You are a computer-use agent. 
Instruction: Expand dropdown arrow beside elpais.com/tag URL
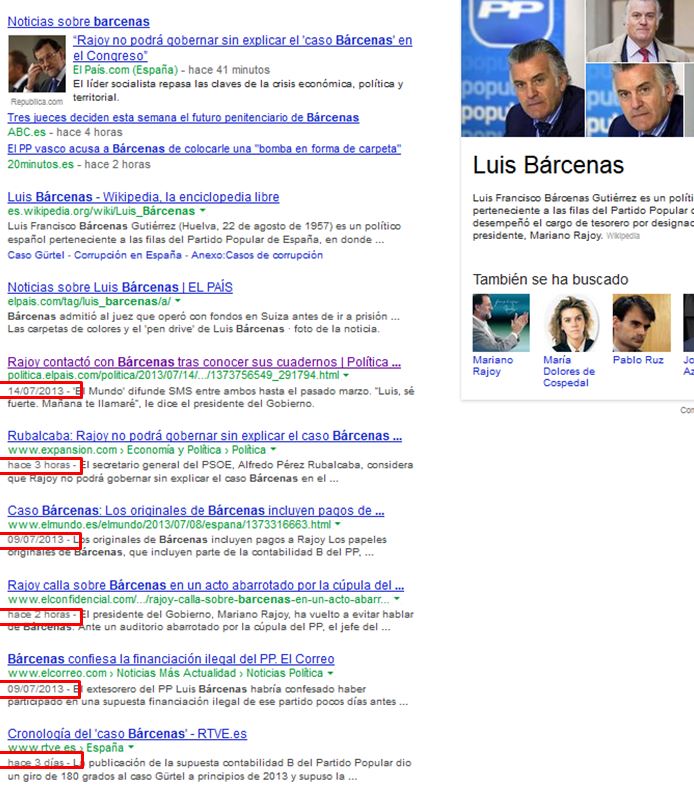pos(177,301)
